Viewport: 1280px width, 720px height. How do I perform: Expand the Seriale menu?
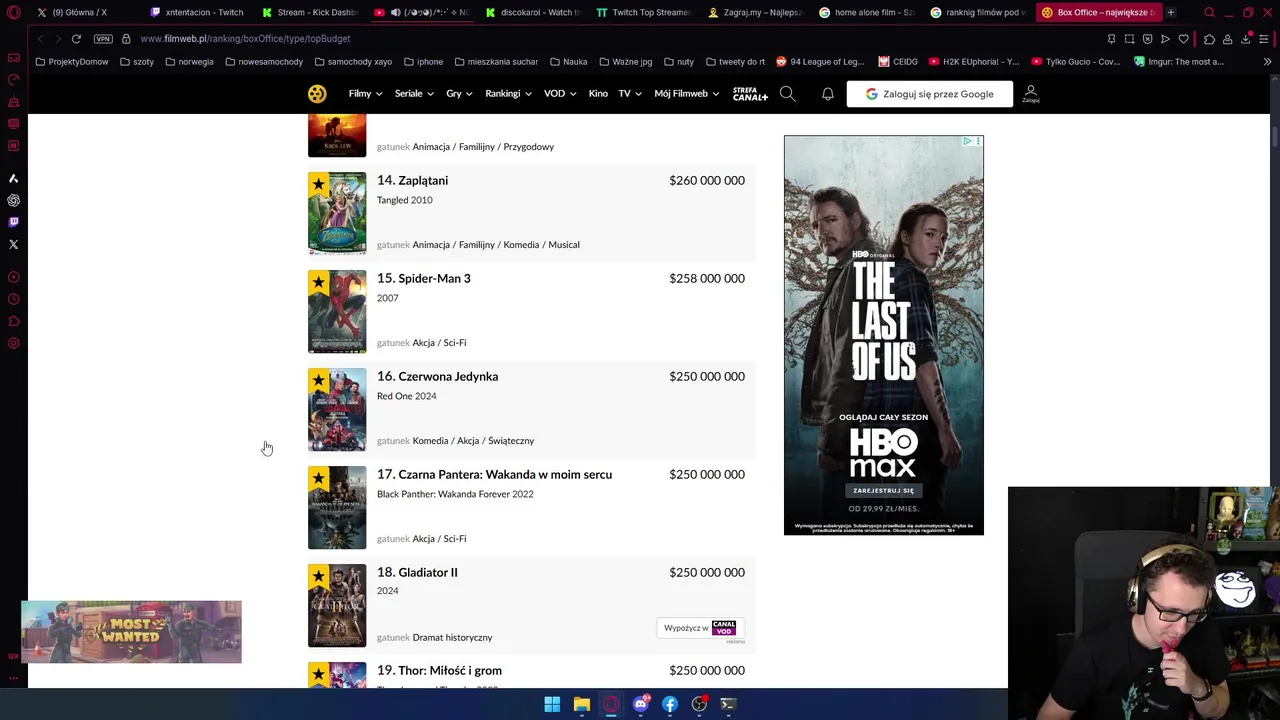pos(414,94)
